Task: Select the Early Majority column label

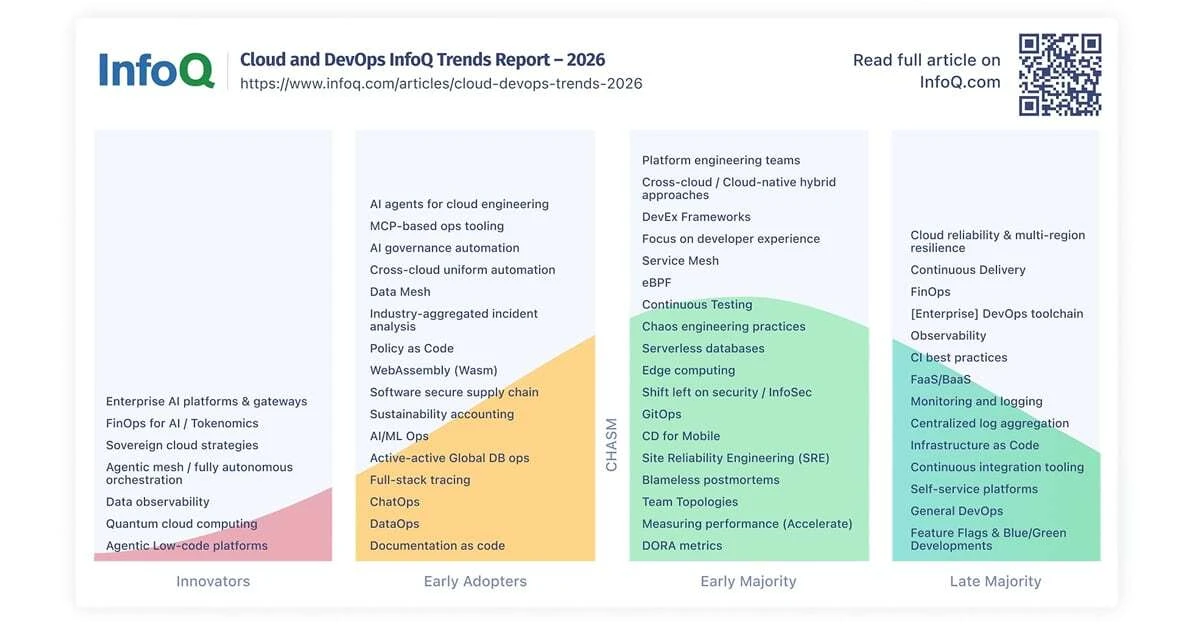Action: [748, 581]
